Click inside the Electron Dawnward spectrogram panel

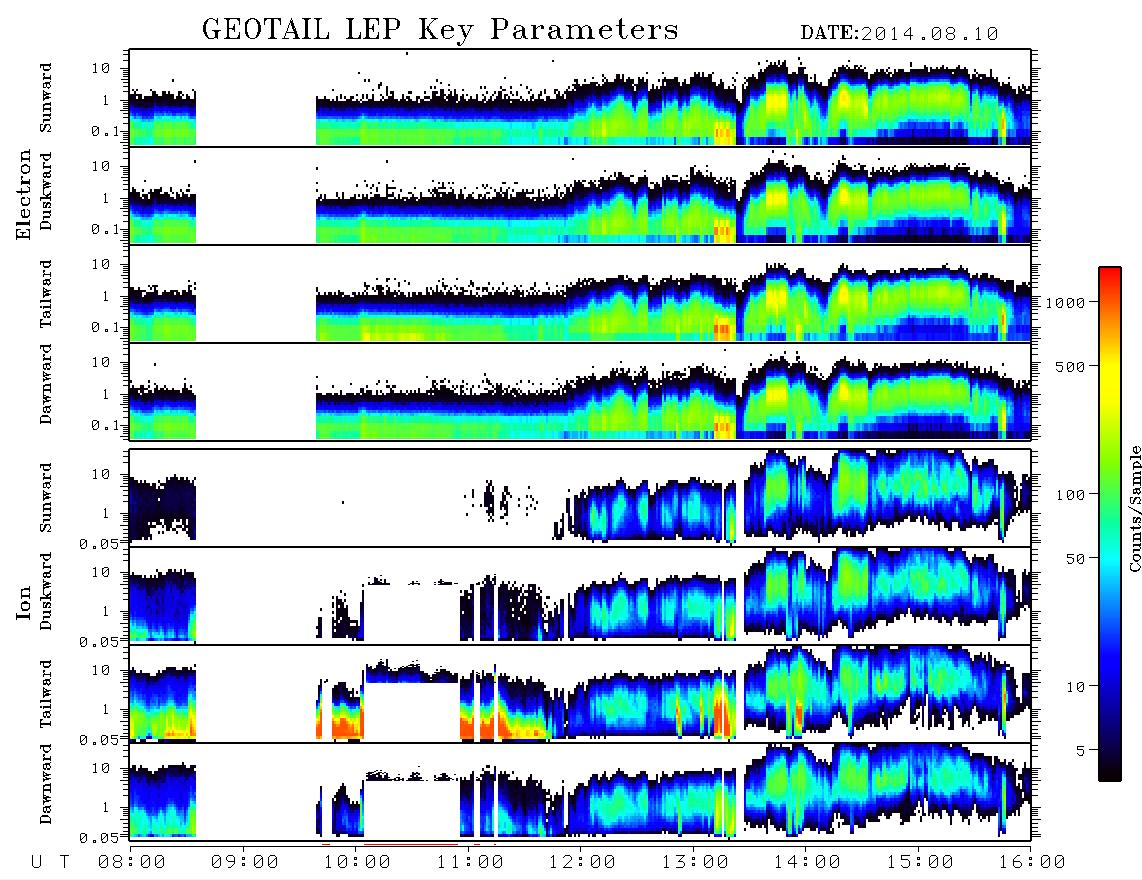pos(580,391)
